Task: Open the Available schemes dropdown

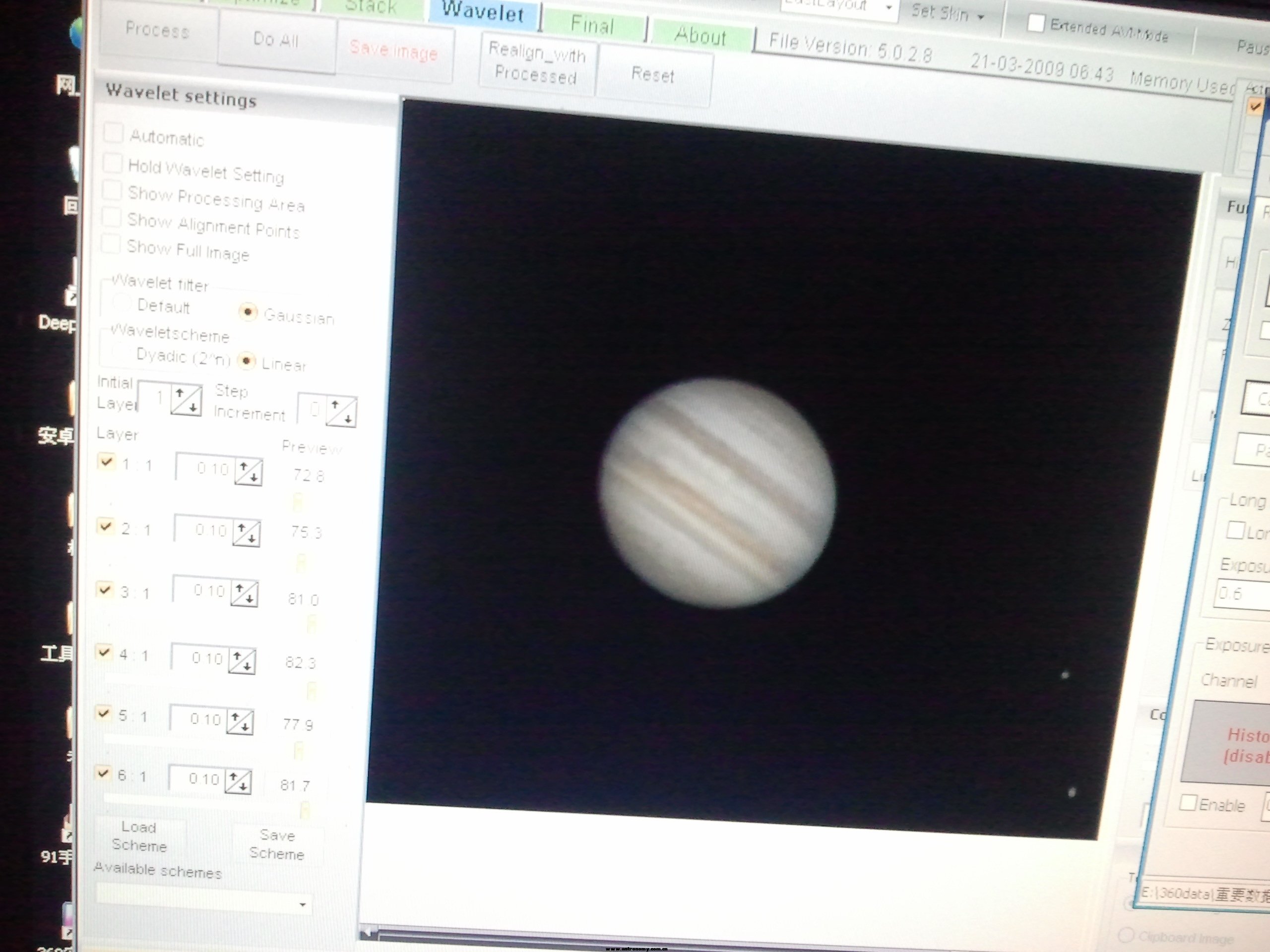Action: tap(303, 905)
